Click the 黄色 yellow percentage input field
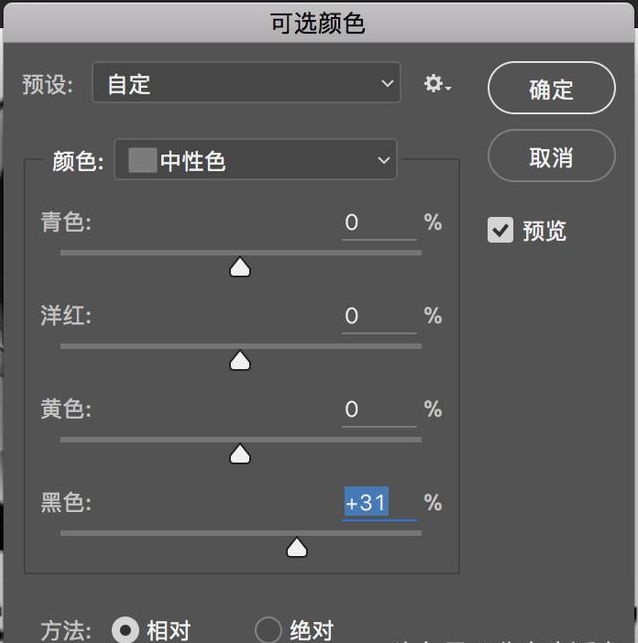This screenshot has width=638, height=643. point(378,409)
